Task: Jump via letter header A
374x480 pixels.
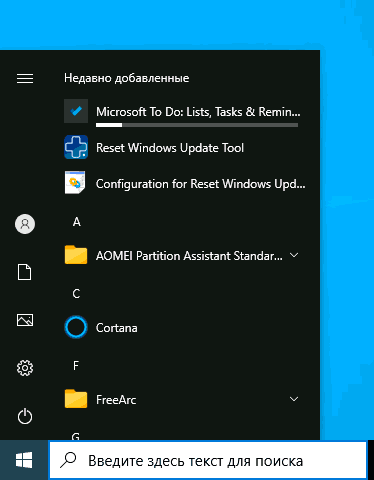Action: tap(77, 222)
